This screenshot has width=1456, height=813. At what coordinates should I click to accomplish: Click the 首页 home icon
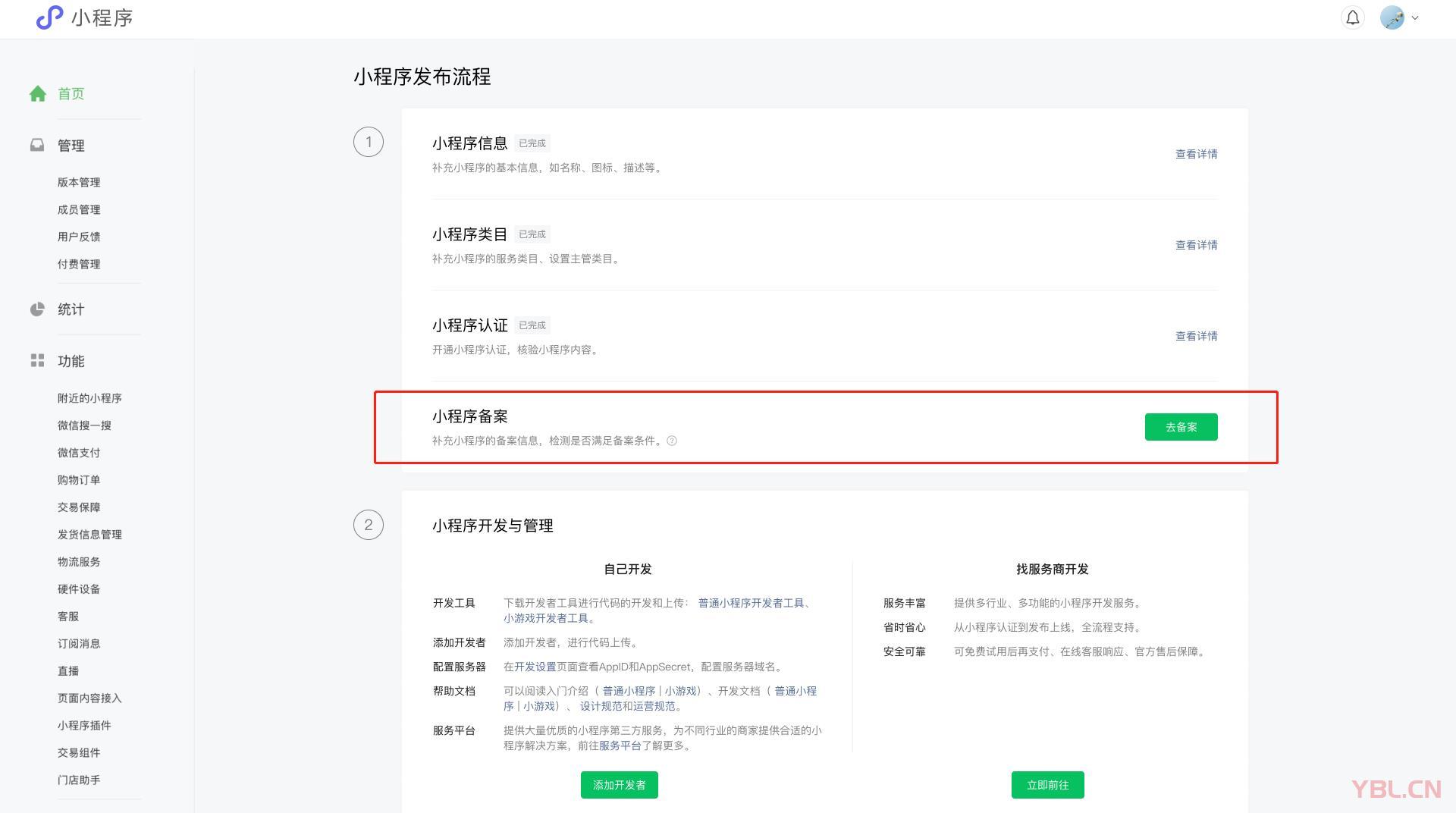(38, 93)
